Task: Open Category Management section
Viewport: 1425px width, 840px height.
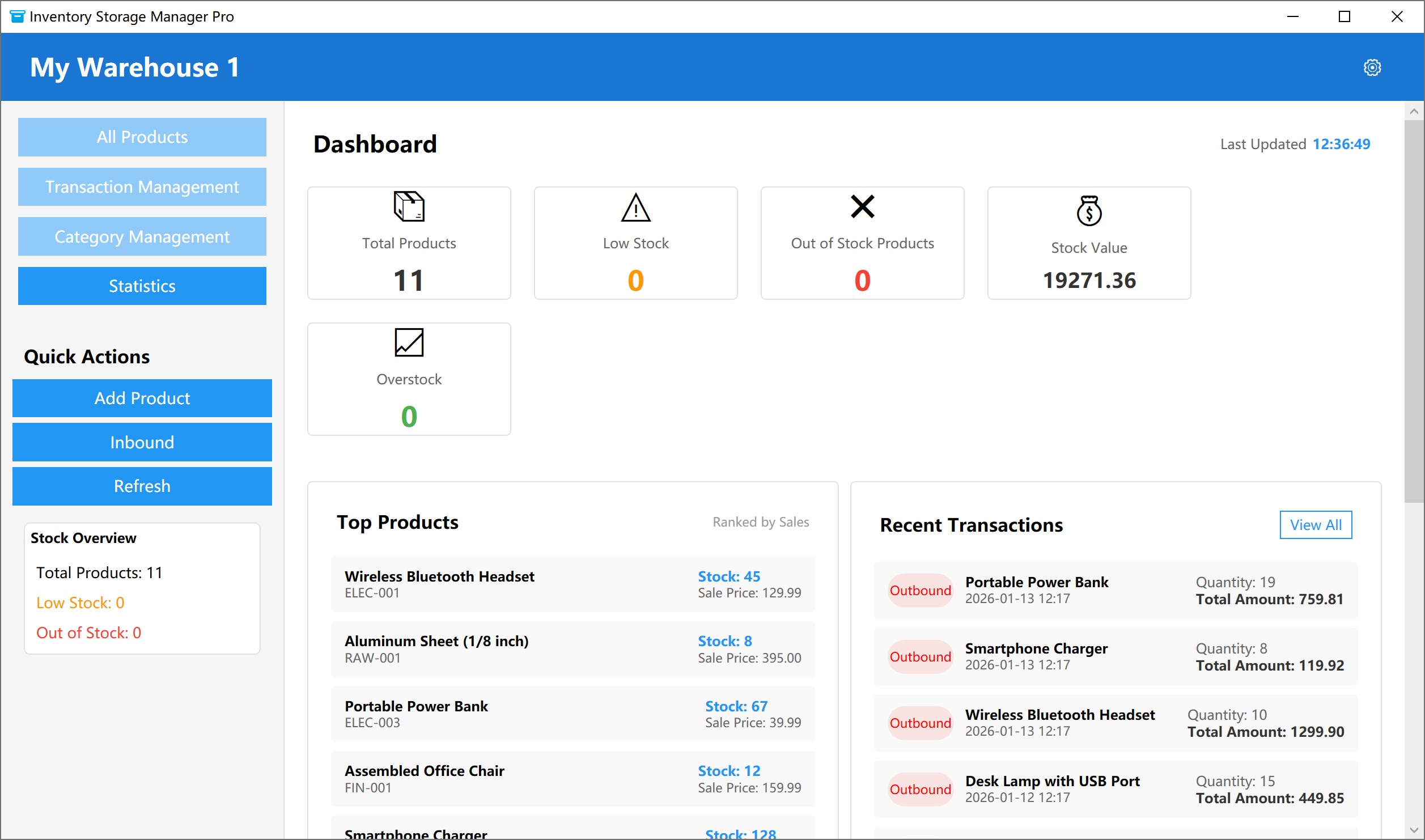Action: [142, 236]
